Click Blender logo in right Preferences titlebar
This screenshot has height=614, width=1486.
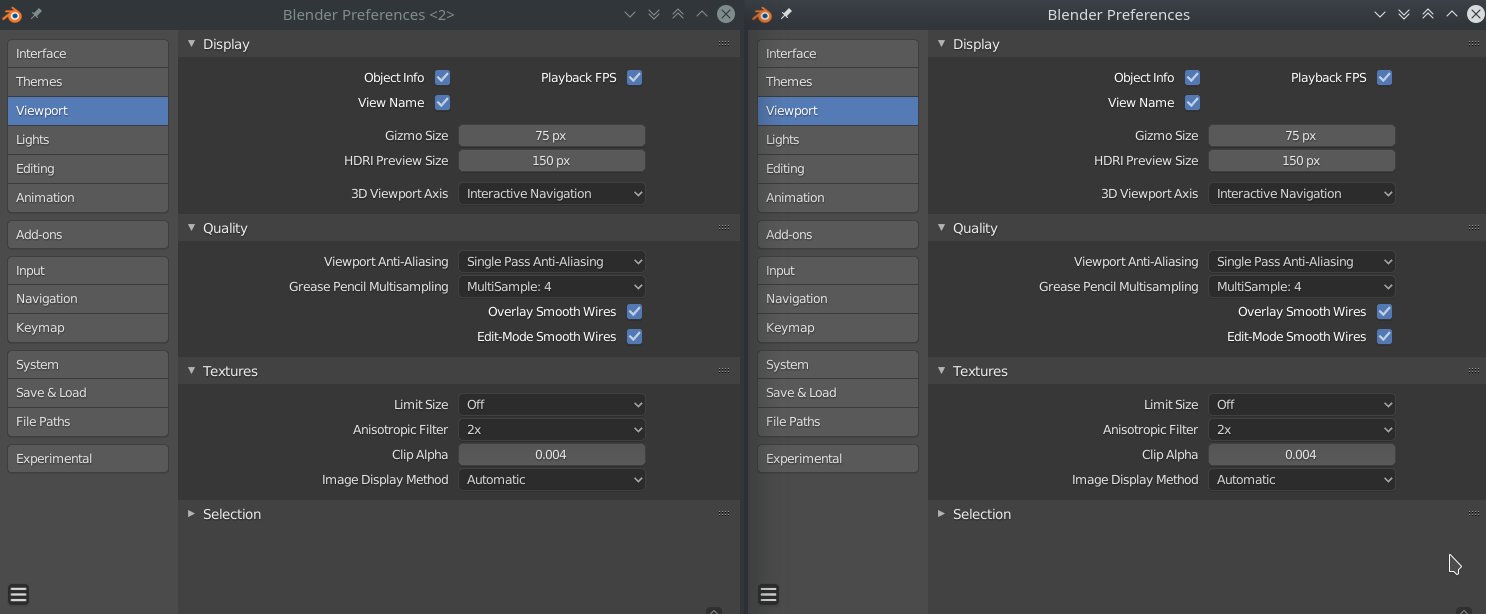(762, 14)
